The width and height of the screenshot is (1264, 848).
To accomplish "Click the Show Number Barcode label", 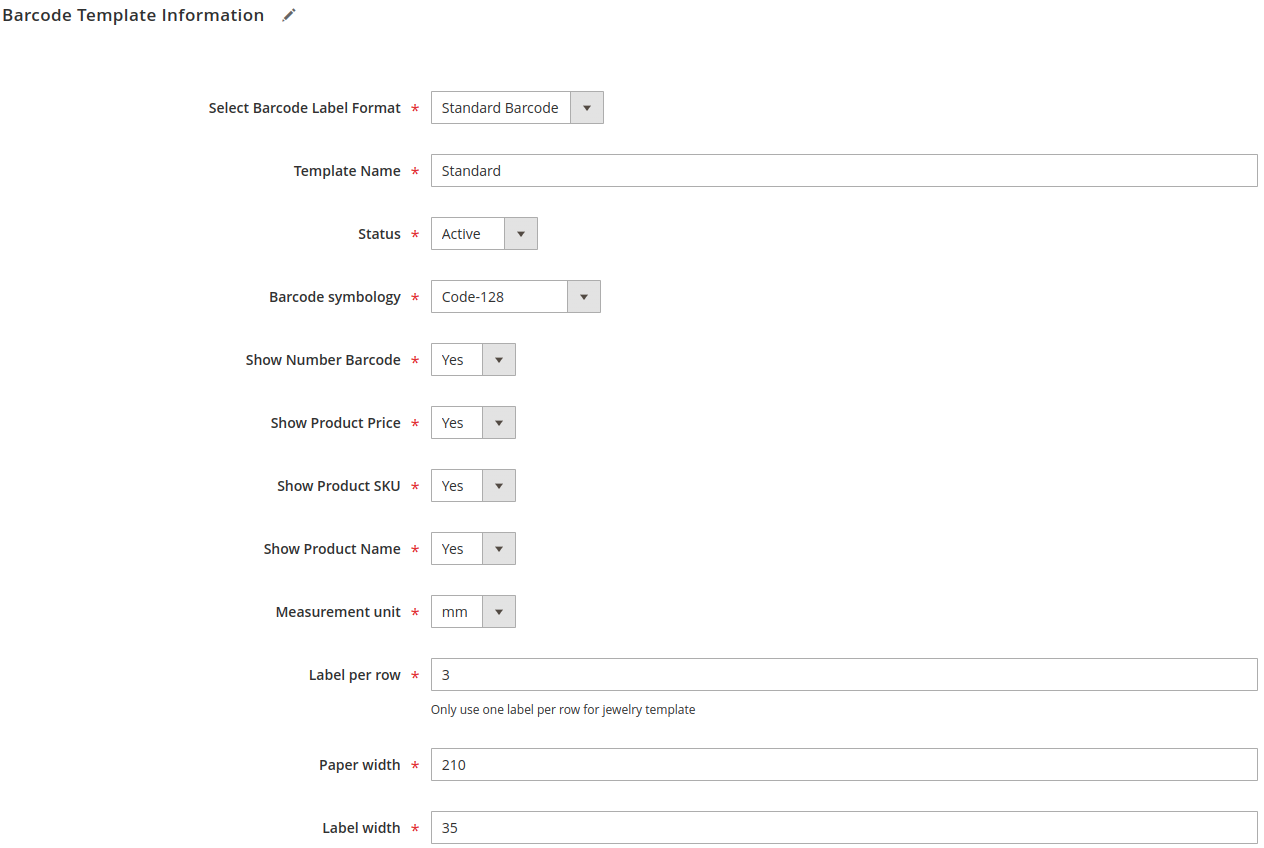I will 323,360.
